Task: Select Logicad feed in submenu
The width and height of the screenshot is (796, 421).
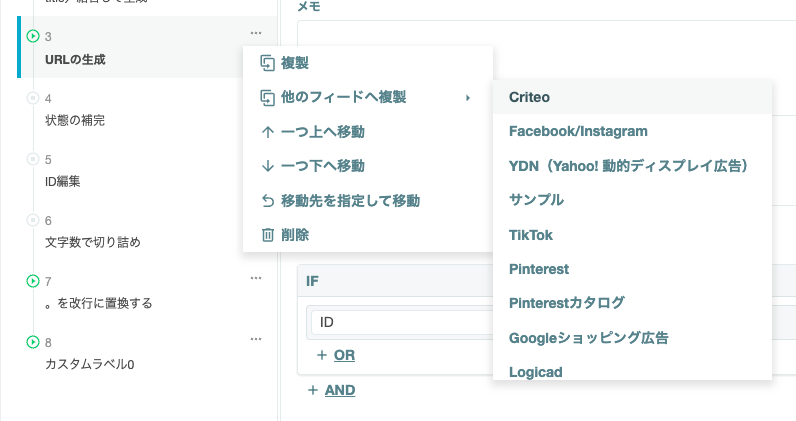Action: point(633,370)
